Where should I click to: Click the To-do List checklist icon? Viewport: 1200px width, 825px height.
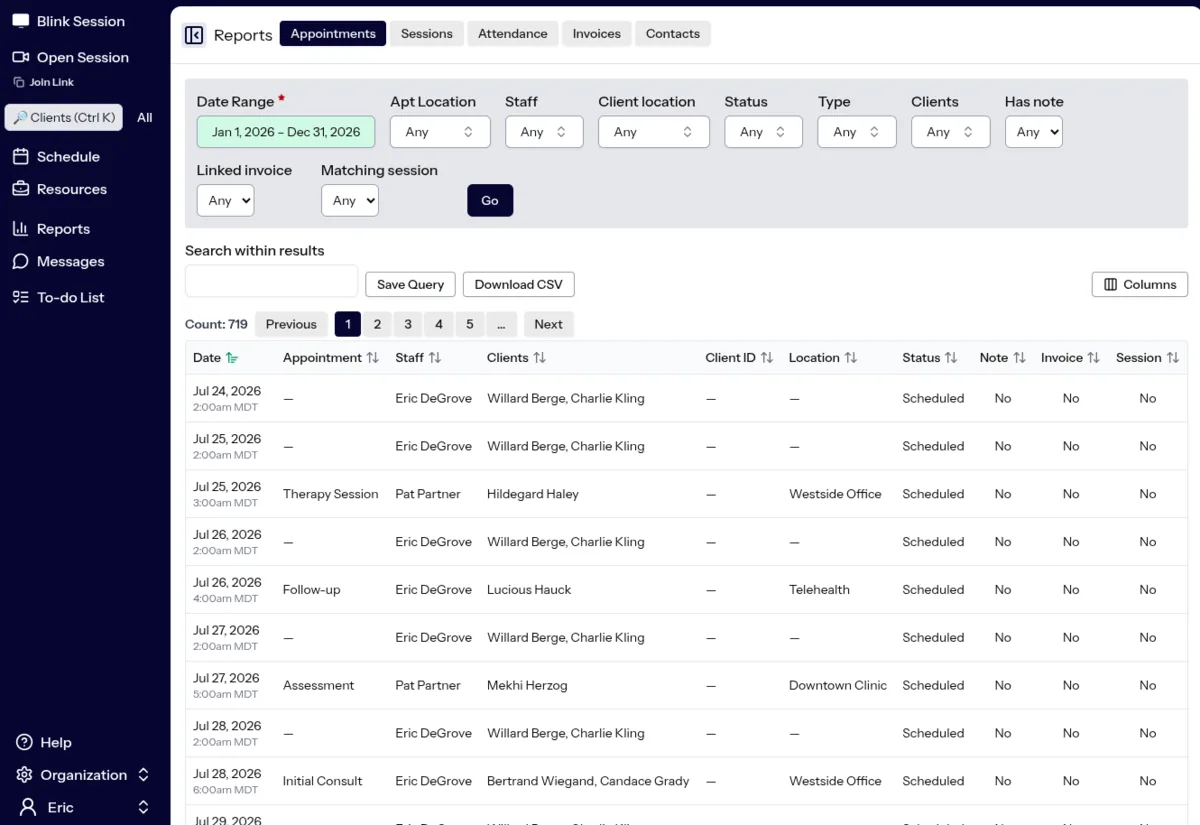20,297
